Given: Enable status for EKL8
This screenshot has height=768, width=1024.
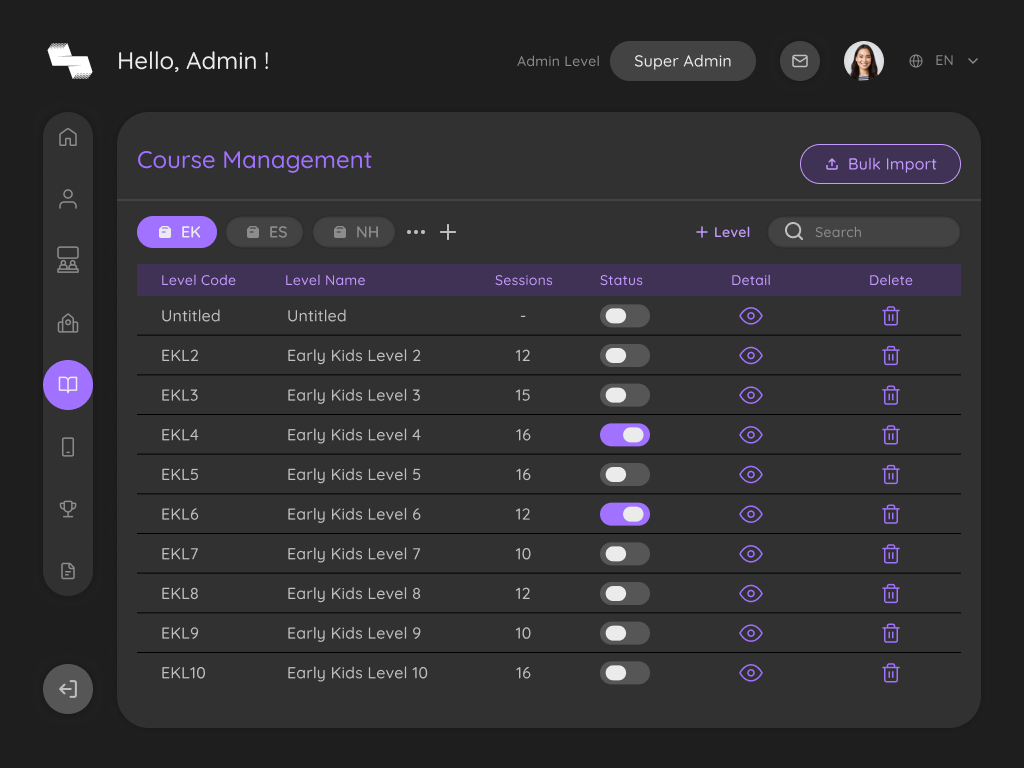Looking at the screenshot, I should click(624, 594).
